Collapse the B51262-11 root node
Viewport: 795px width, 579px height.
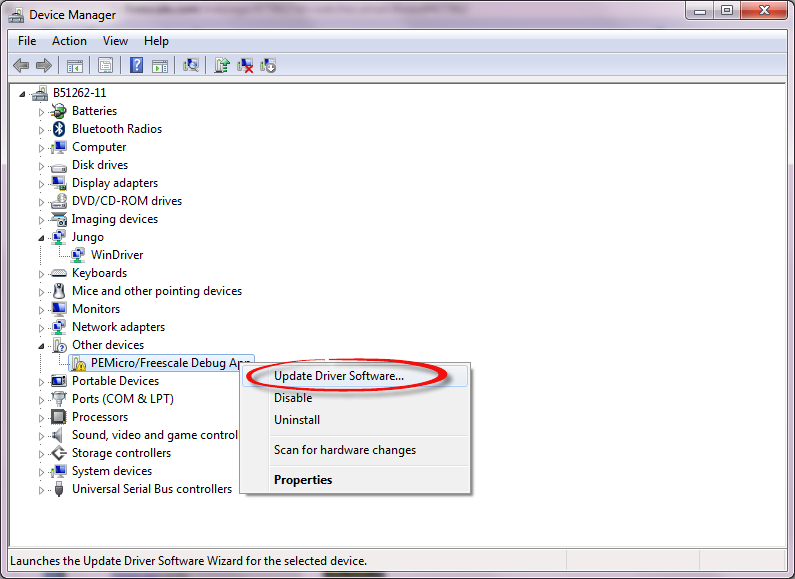[x=22, y=94]
